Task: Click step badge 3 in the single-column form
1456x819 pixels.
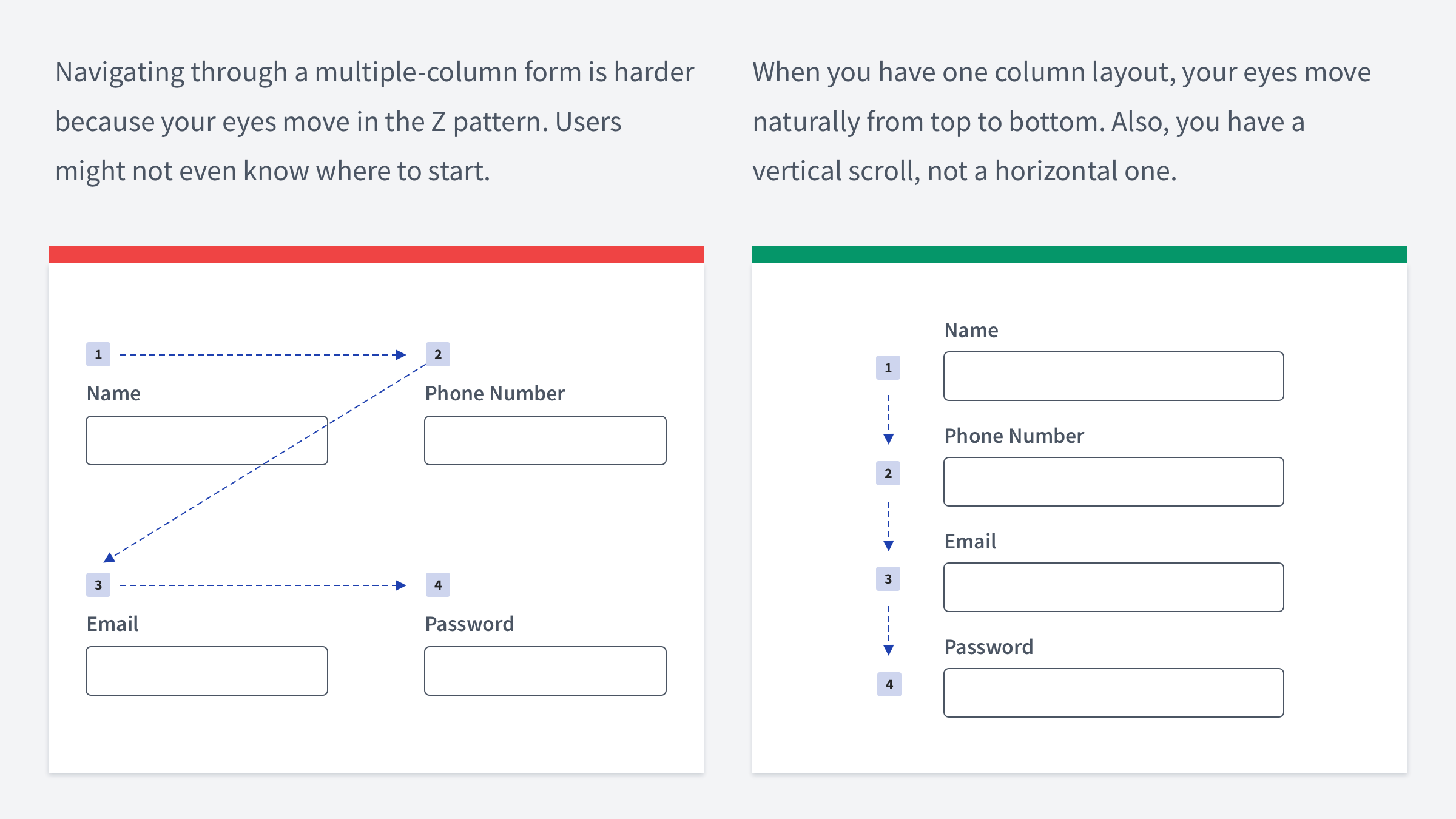Action: coord(888,579)
